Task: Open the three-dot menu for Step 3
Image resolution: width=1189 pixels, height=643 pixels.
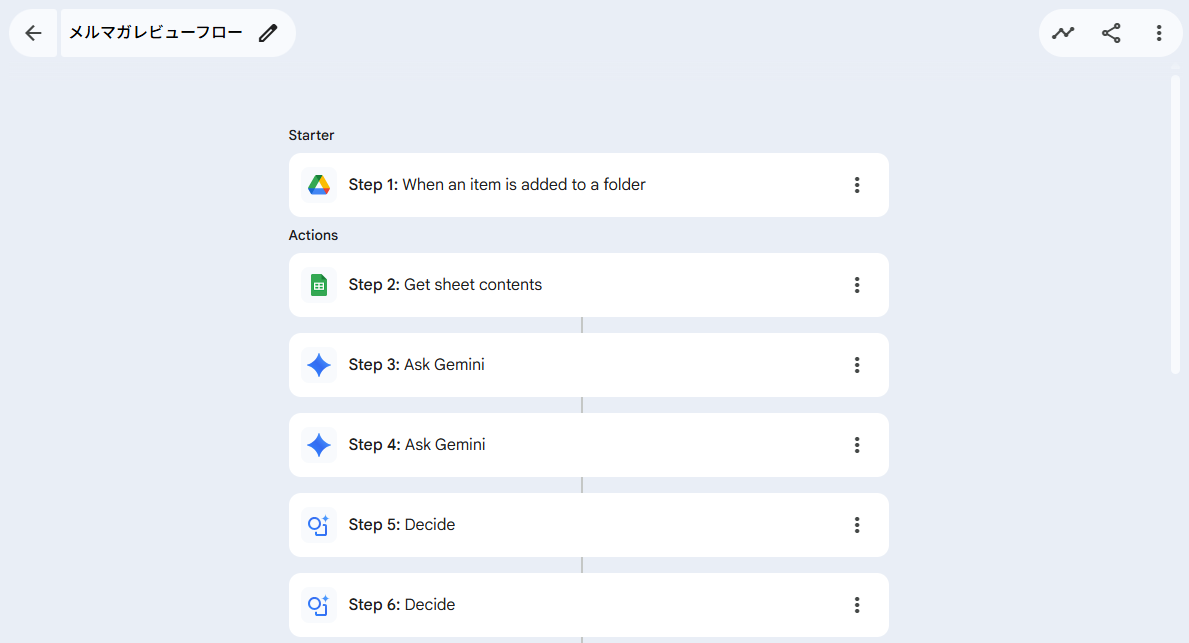Action: point(857,365)
